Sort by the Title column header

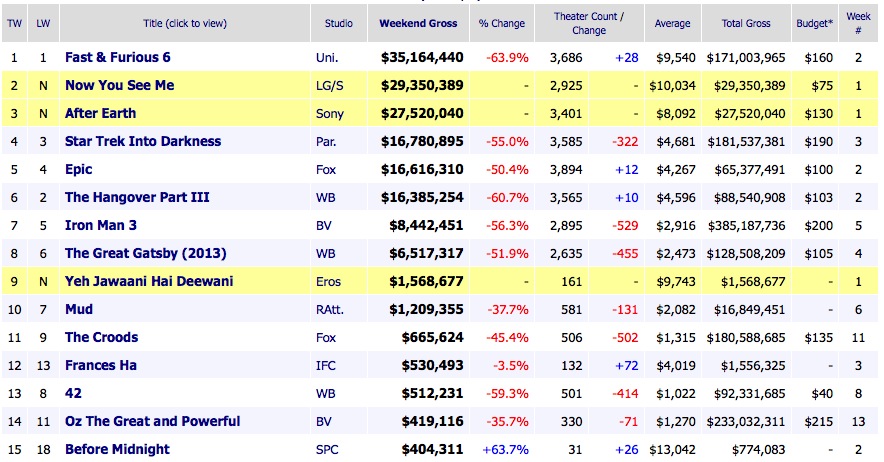point(185,24)
